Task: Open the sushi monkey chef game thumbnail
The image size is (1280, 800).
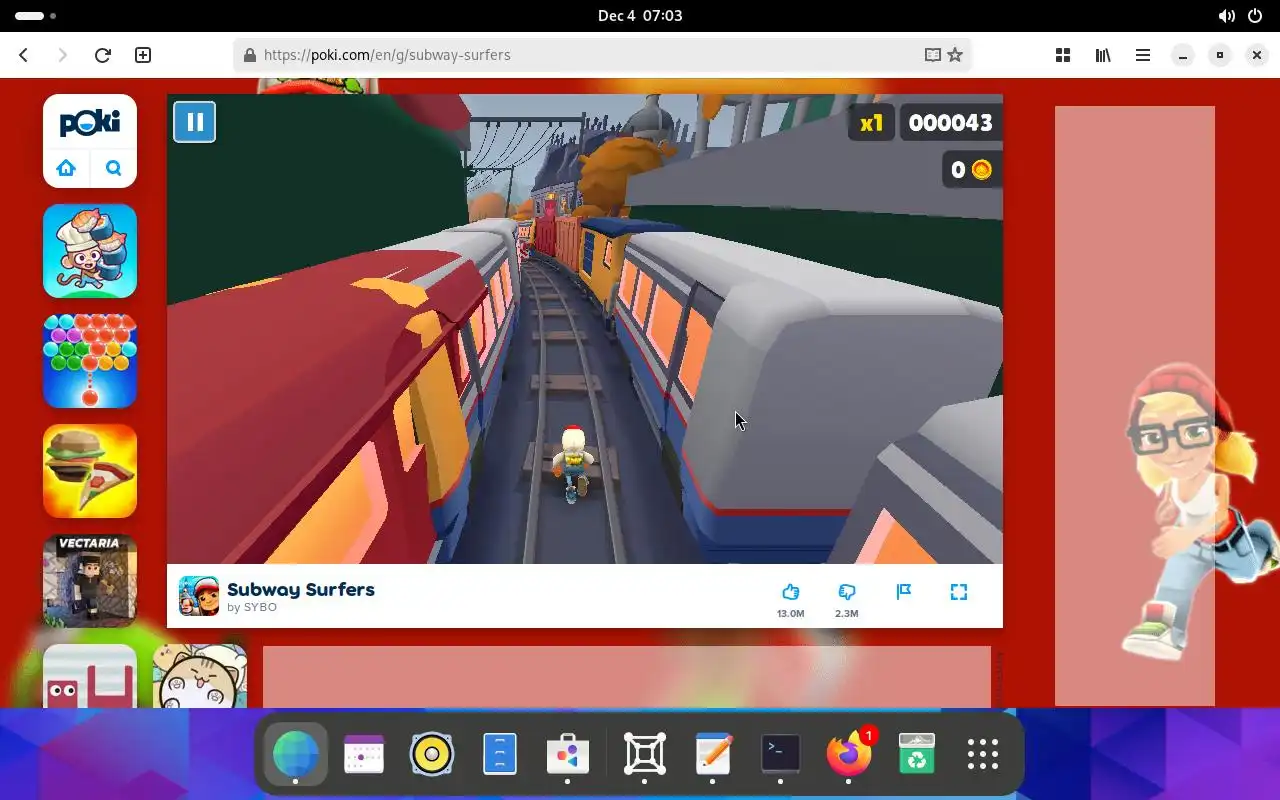Action: pos(90,251)
